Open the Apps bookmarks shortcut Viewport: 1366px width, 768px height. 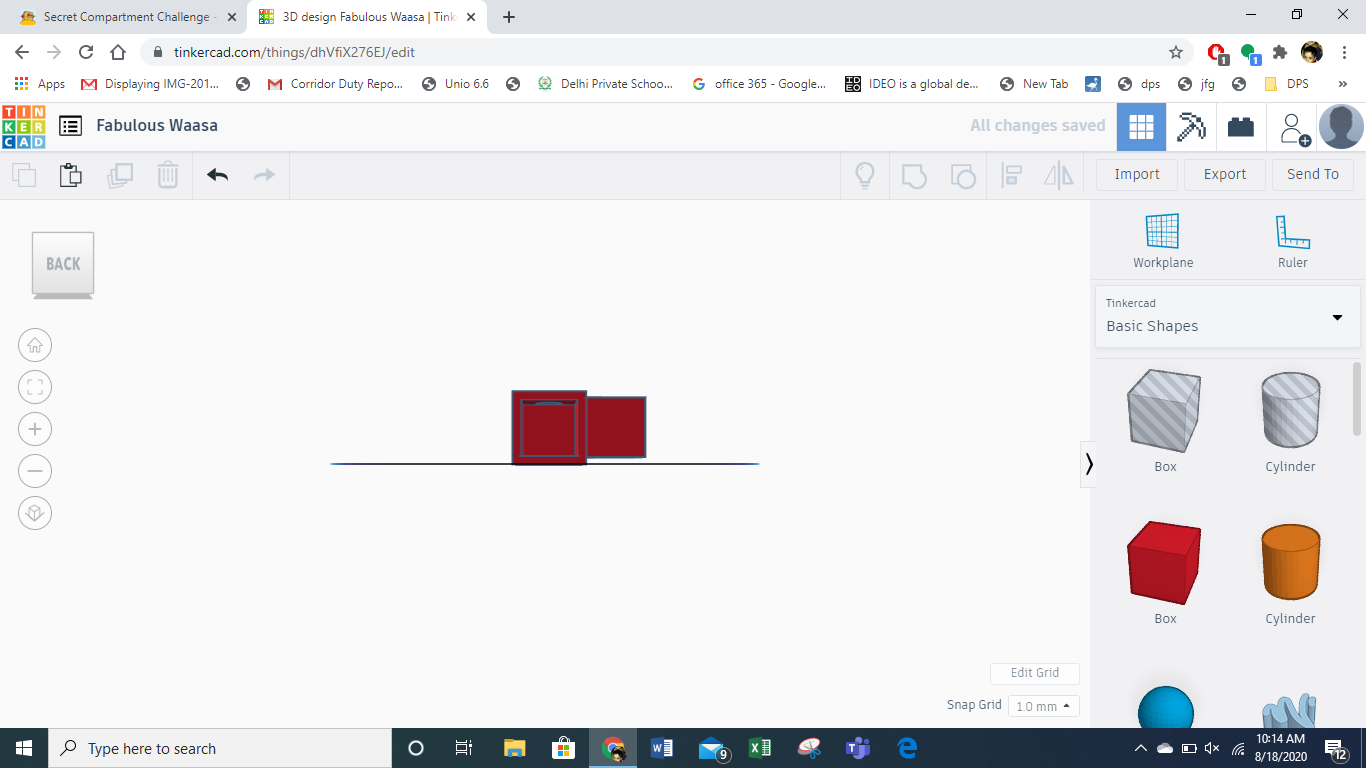40,84
